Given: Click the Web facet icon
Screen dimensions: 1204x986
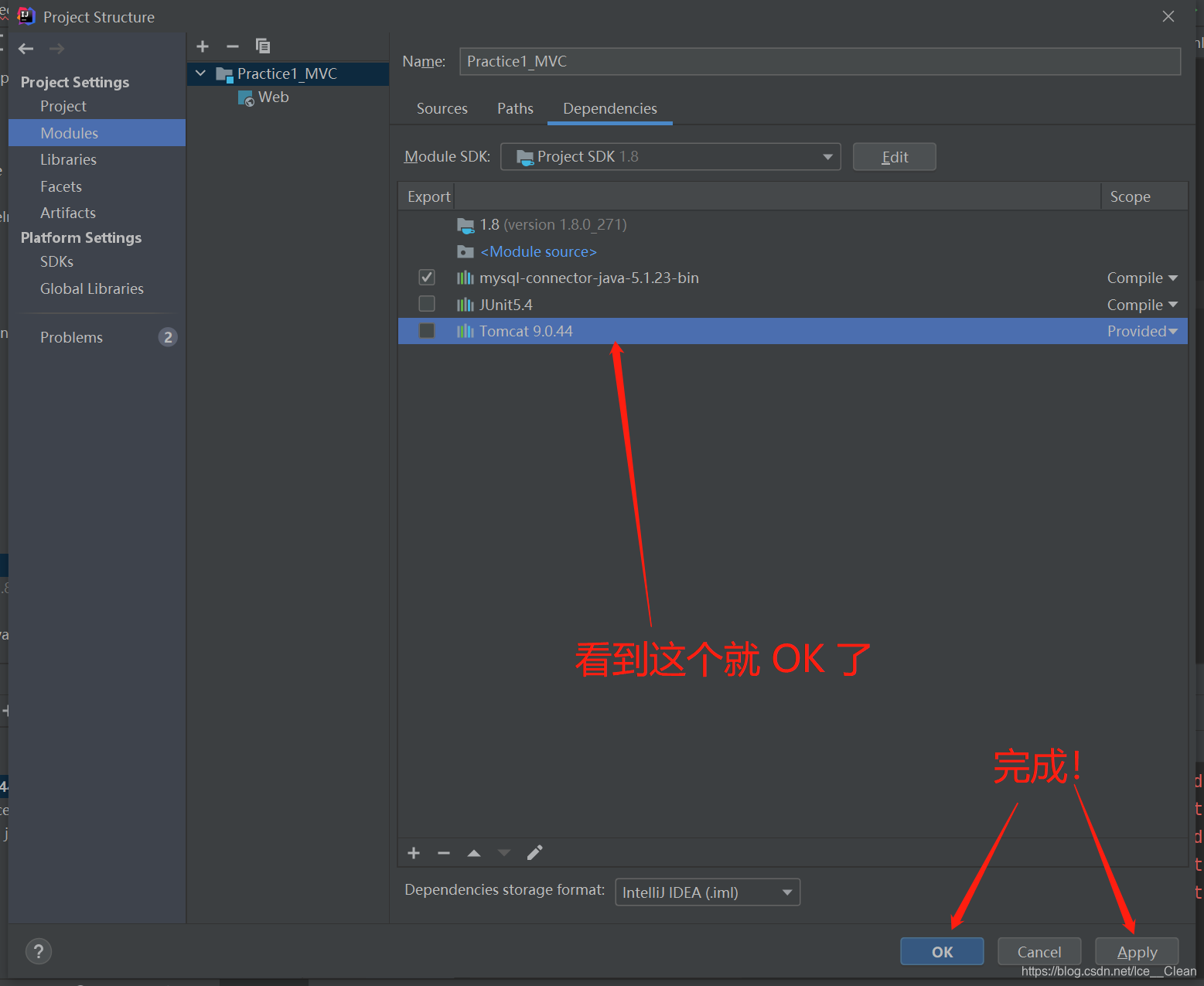Looking at the screenshot, I should pyautogui.click(x=246, y=98).
